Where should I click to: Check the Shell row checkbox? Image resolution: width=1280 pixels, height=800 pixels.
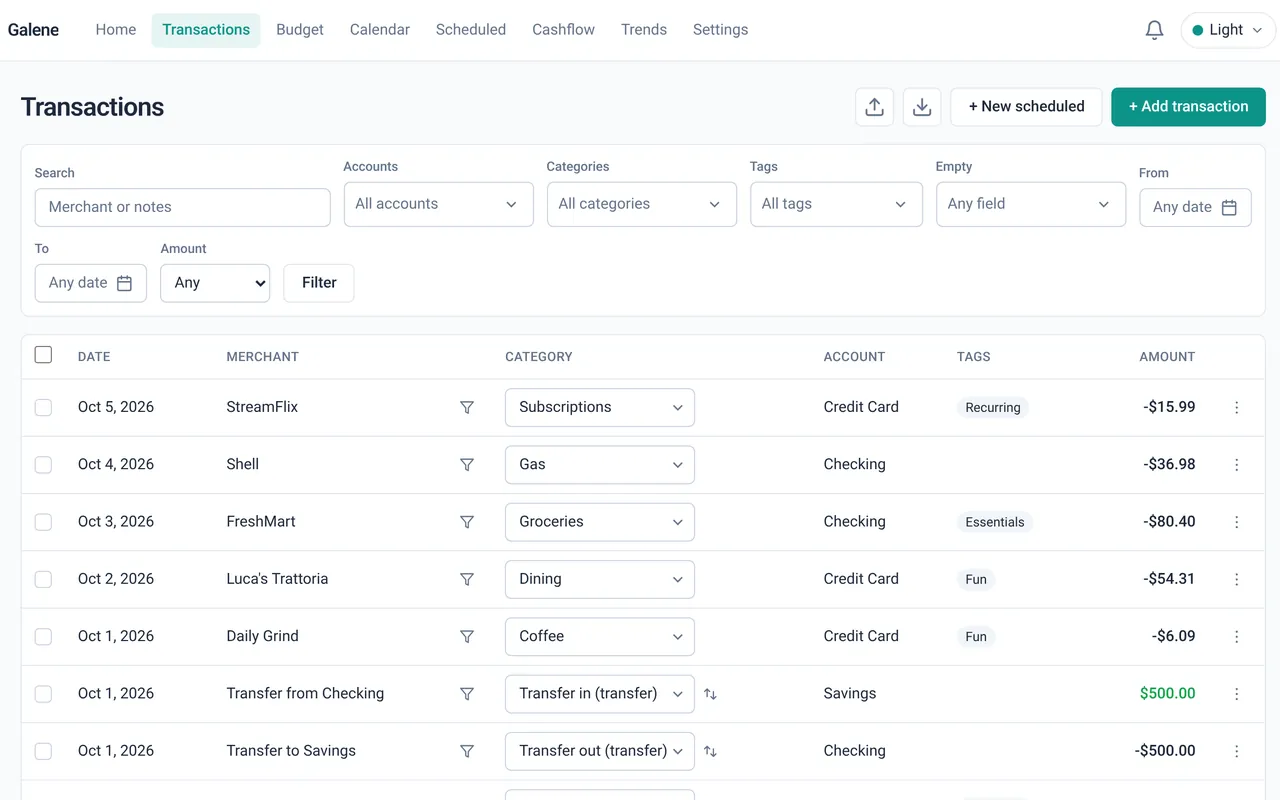[x=43, y=465]
